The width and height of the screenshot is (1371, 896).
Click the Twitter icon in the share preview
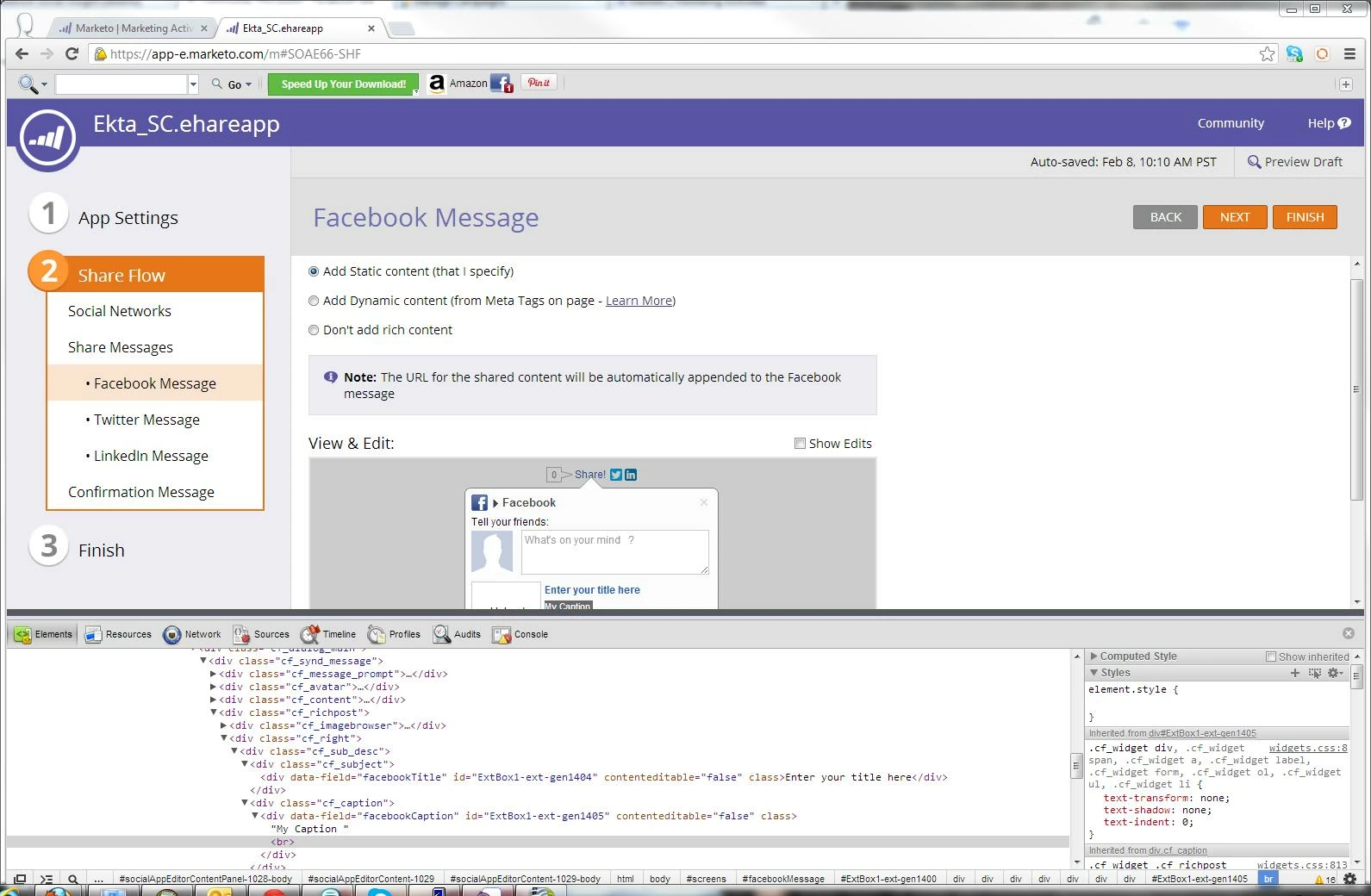click(x=616, y=475)
